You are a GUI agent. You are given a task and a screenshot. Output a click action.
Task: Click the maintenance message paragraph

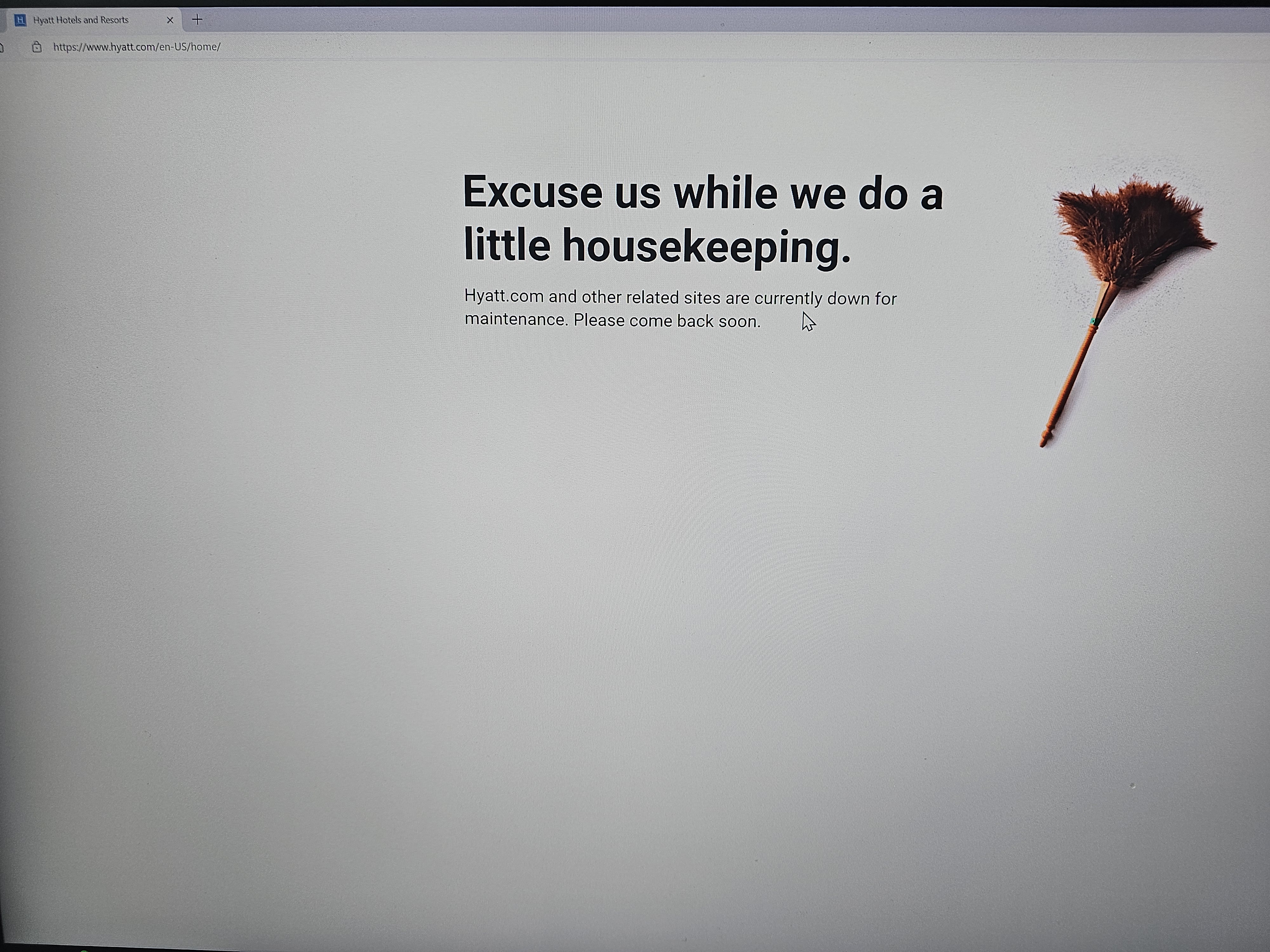click(680, 309)
